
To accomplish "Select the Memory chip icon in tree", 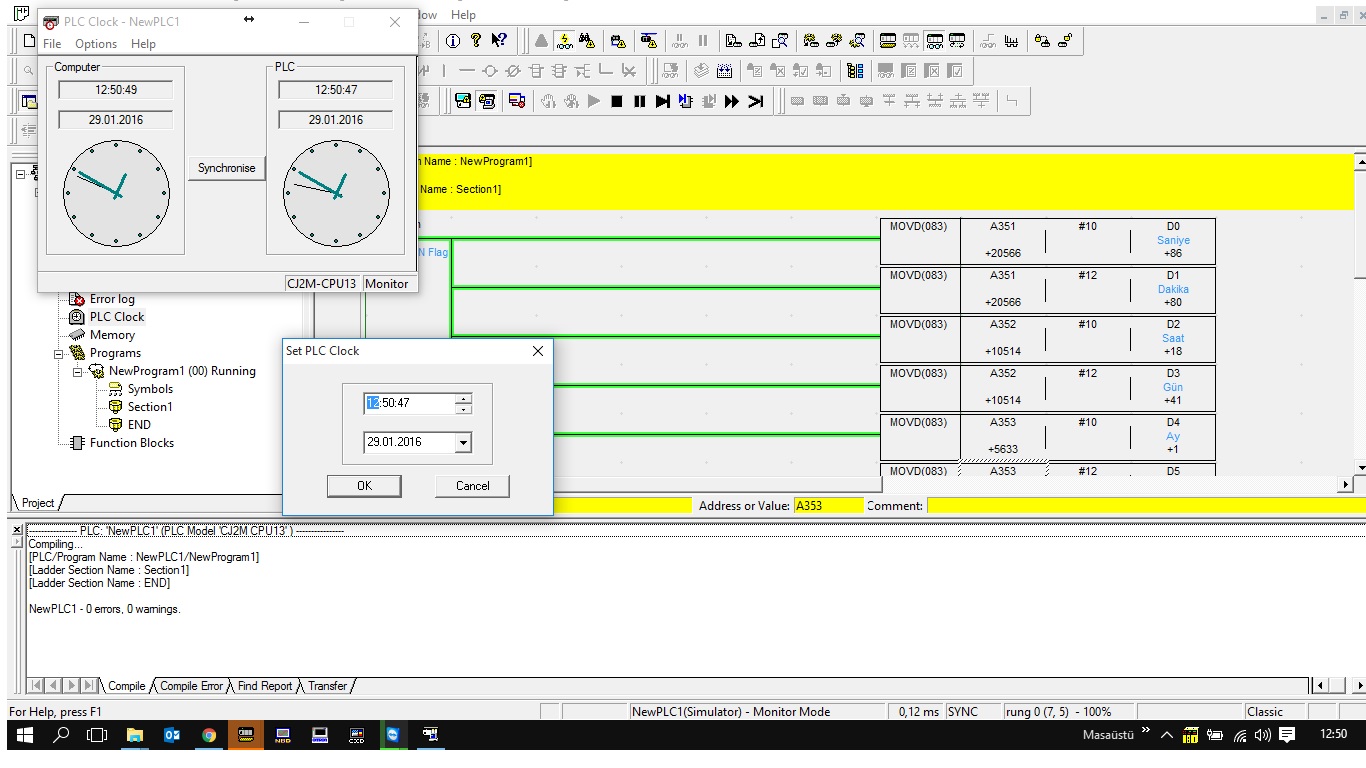I will tap(77, 335).
